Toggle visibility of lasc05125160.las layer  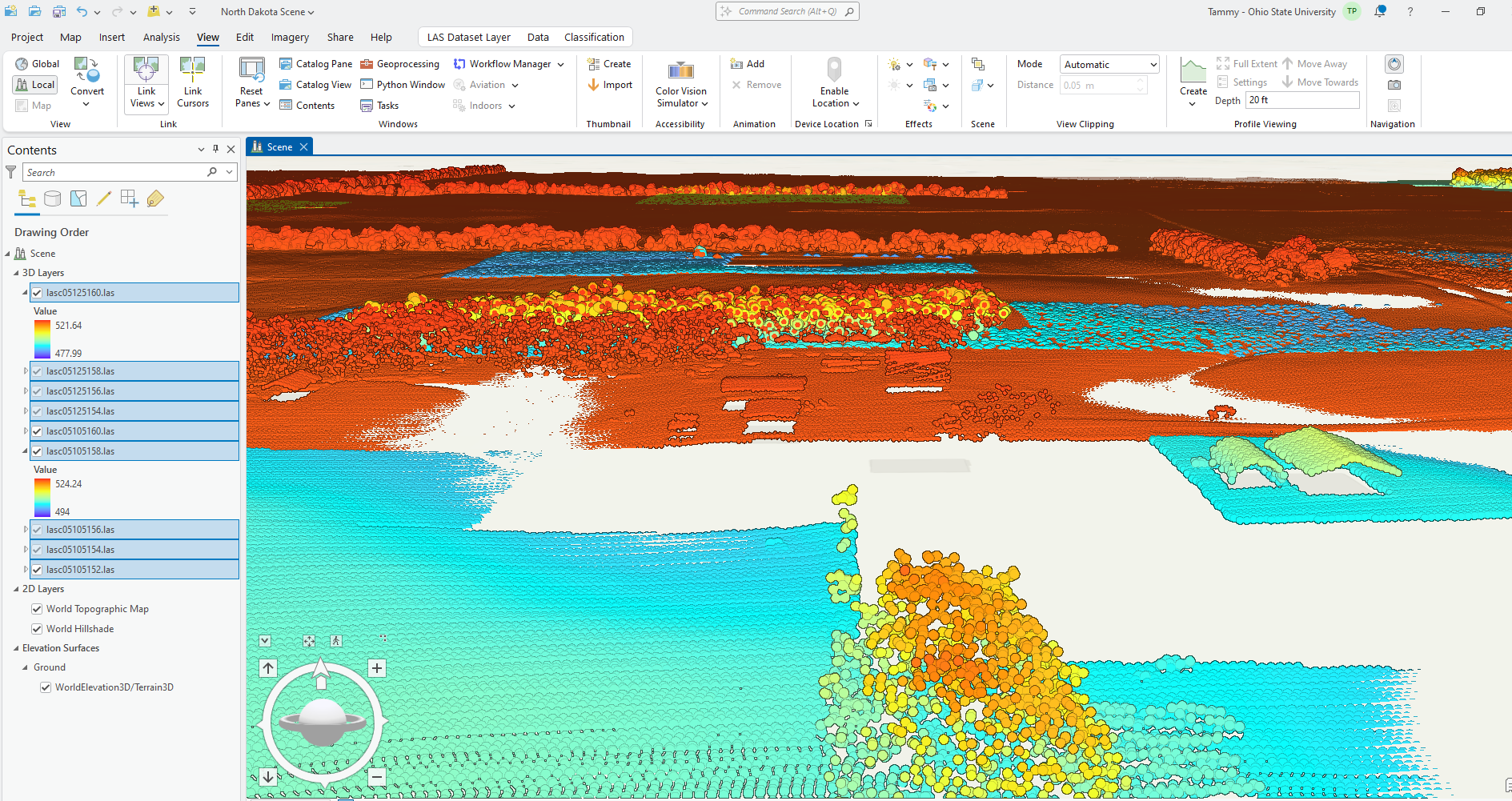coord(37,293)
